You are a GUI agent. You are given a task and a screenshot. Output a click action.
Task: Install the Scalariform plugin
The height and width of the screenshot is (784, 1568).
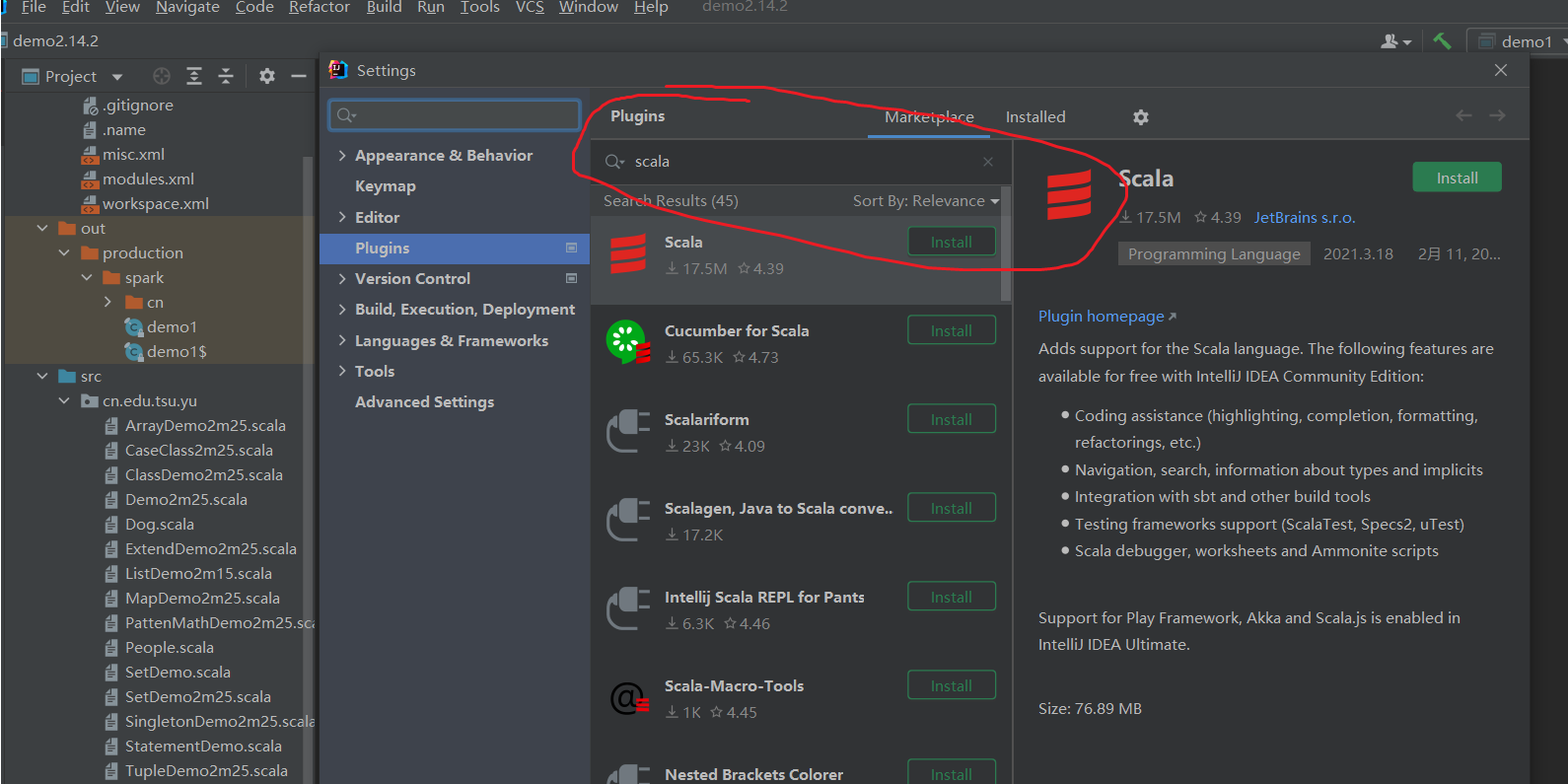951,419
